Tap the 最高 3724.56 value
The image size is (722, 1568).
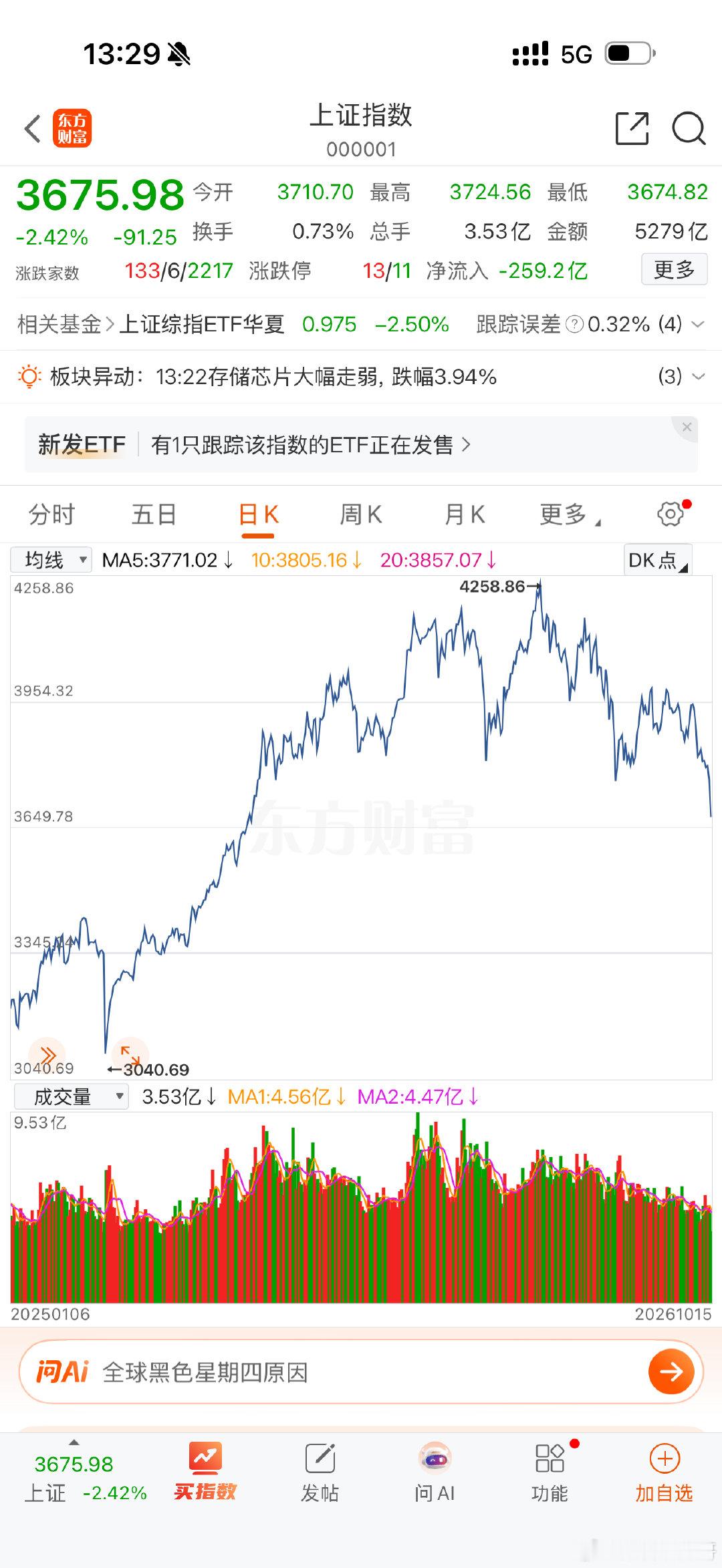[490, 192]
